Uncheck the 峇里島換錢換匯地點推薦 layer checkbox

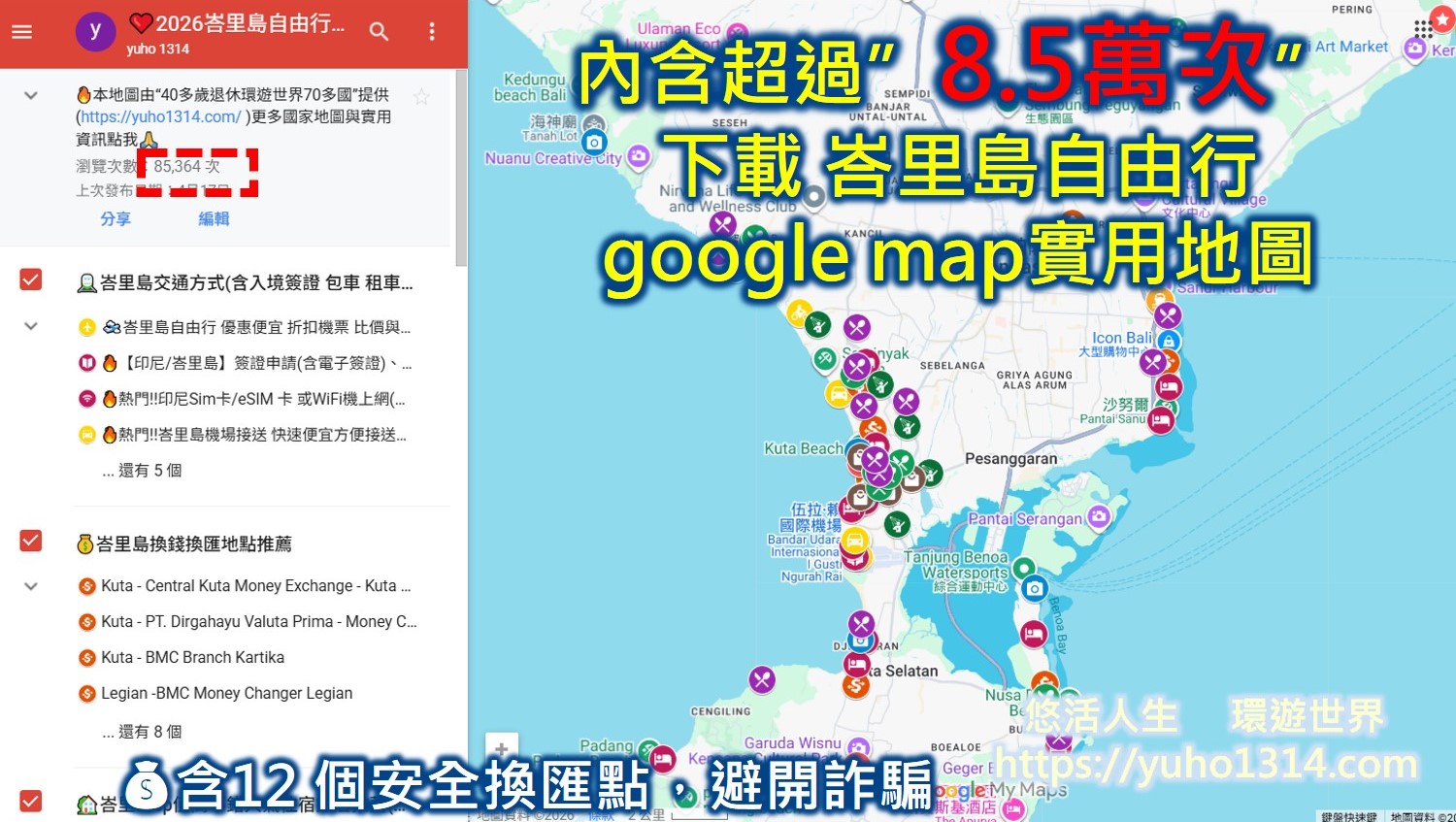31,541
